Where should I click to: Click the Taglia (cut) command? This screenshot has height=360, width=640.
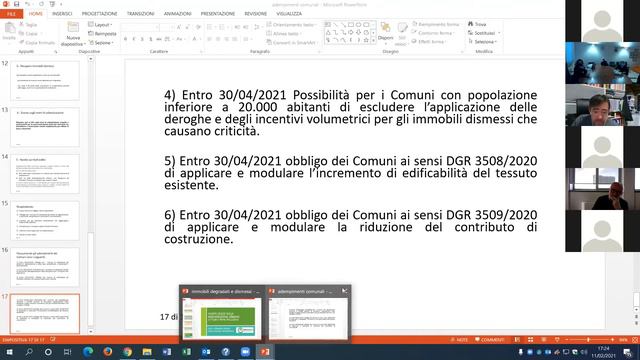[x=28, y=24]
